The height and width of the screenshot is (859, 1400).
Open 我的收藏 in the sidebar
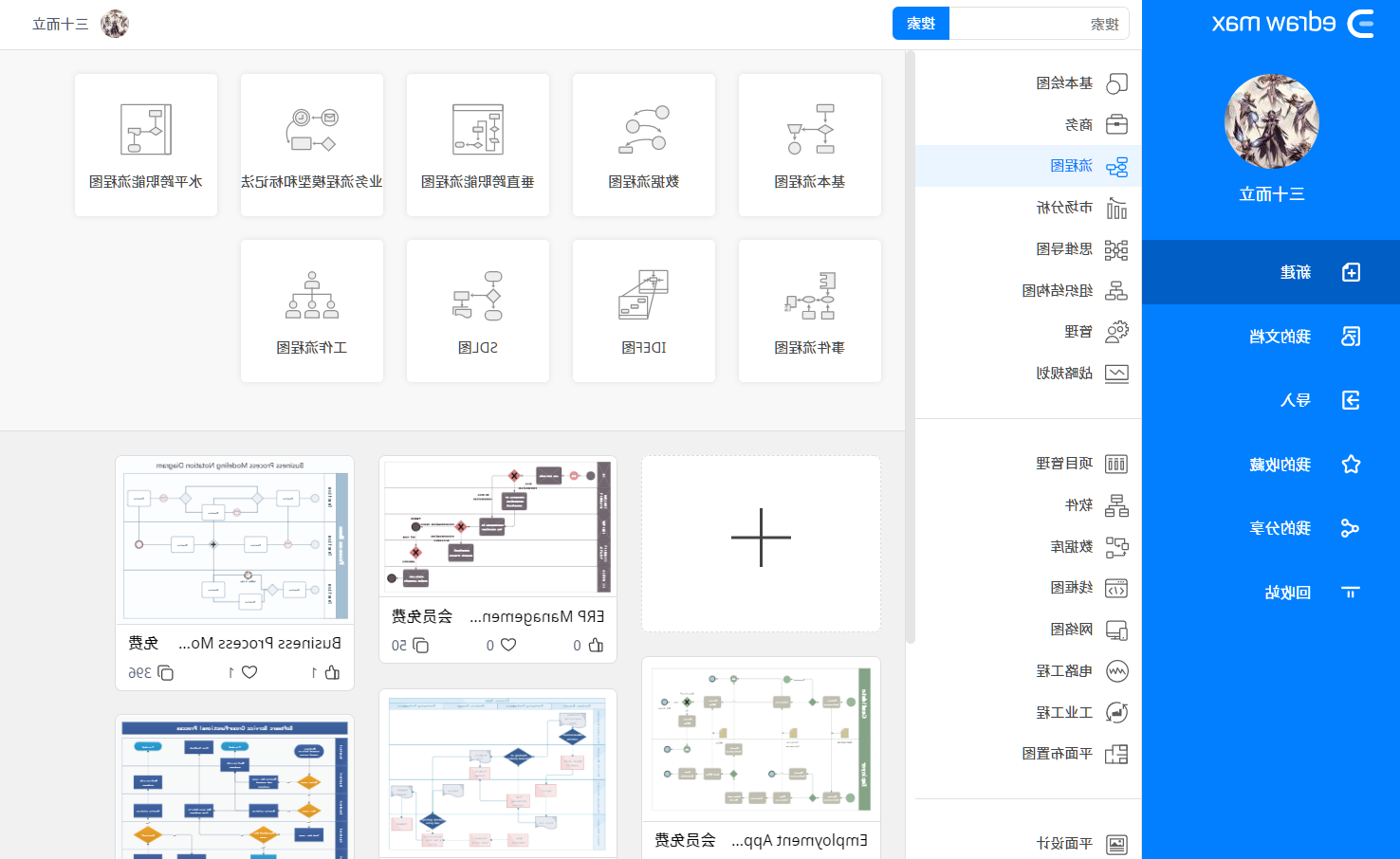[x=1271, y=465]
